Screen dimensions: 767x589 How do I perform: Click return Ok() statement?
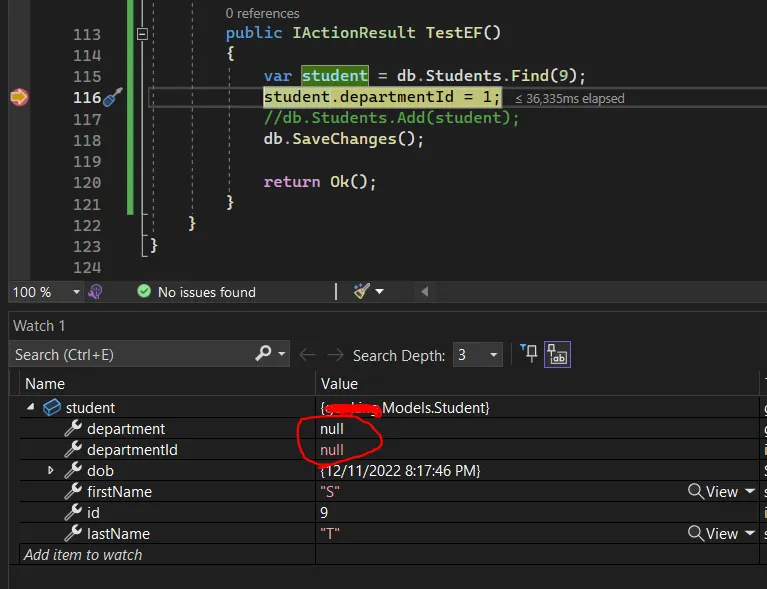click(x=320, y=182)
